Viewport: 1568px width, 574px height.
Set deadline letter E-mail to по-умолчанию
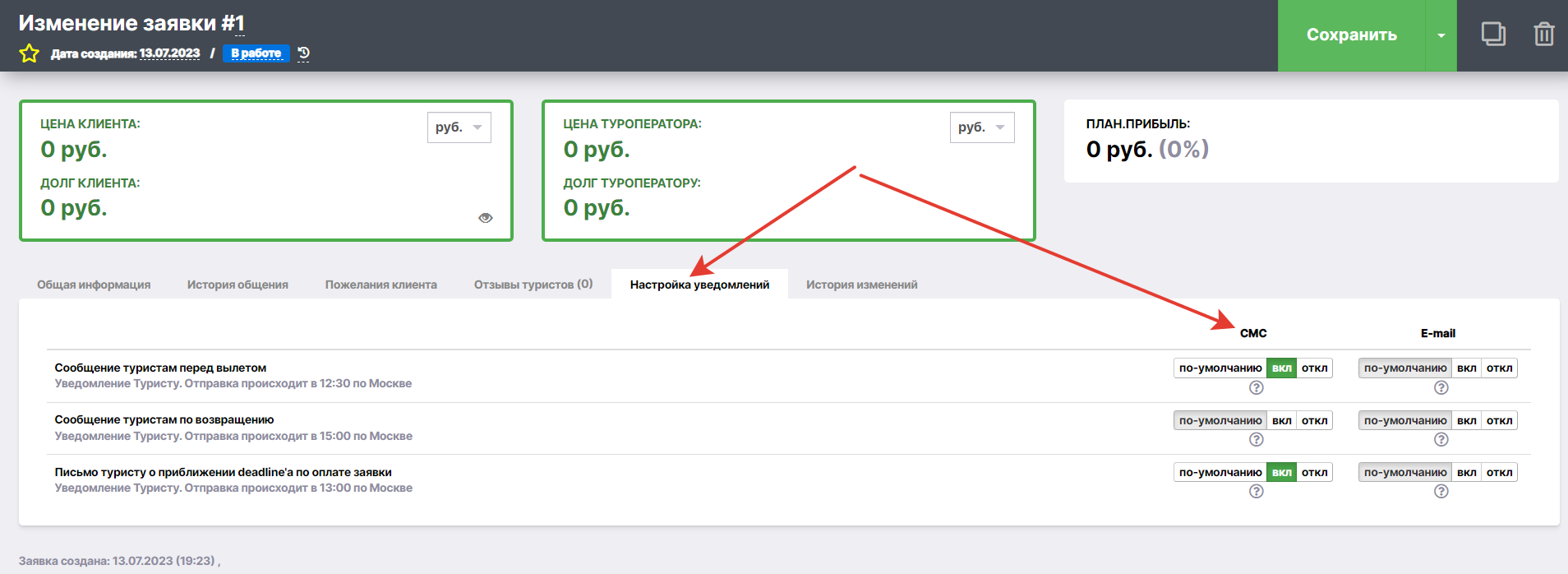pyautogui.click(x=1405, y=472)
